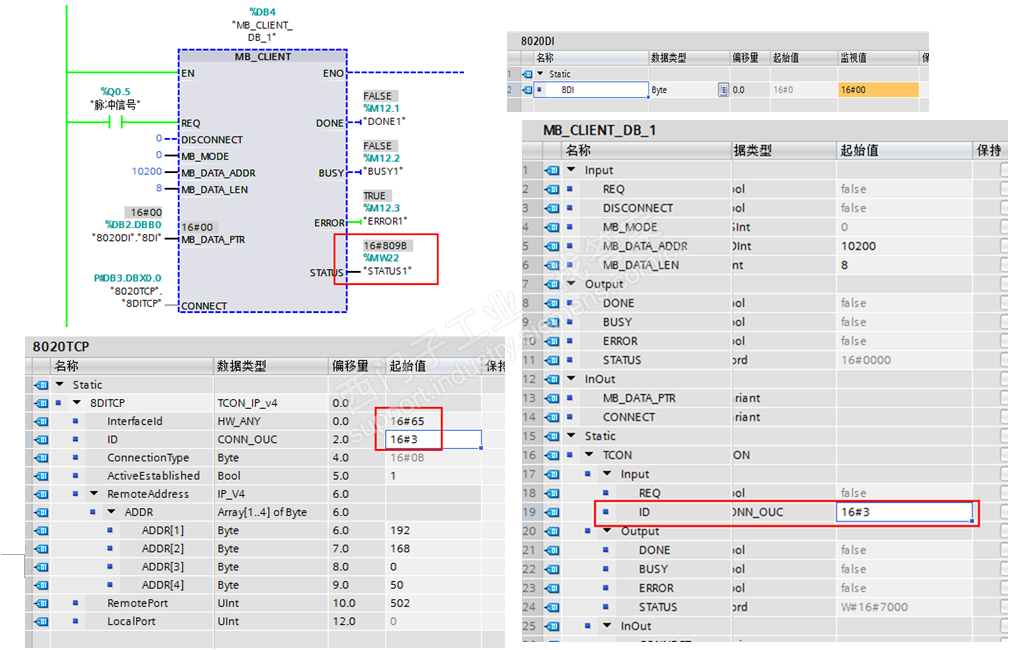
Task: Collapse TCON Output group at row 20
Action: coord(608,531)
